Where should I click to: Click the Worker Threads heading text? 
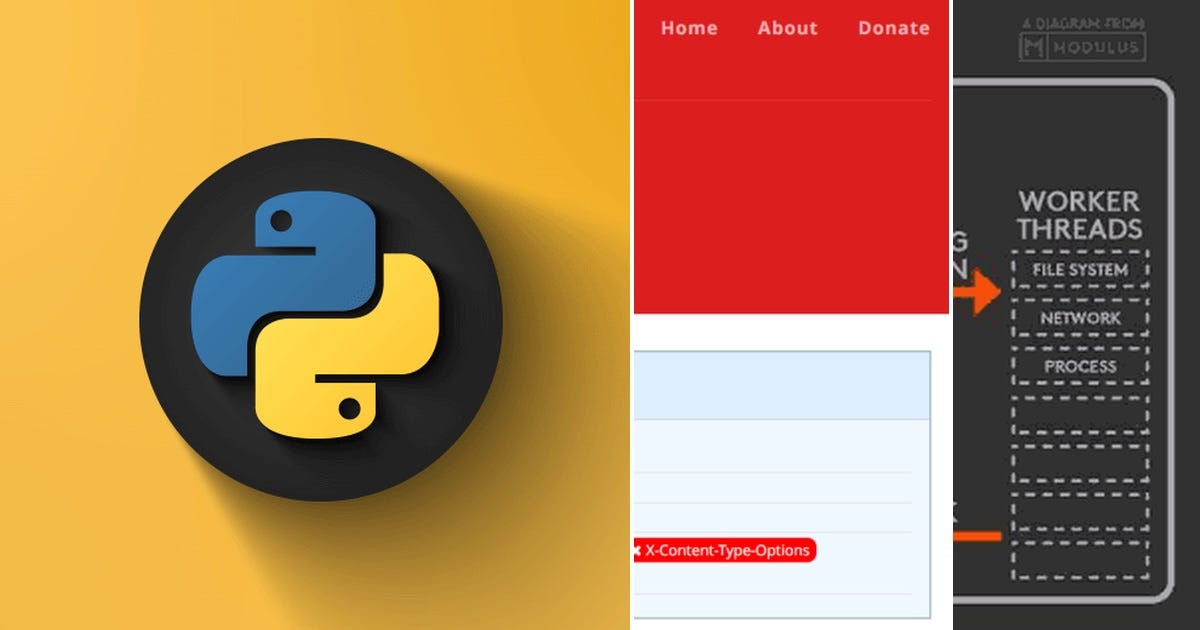(1080, 212)
